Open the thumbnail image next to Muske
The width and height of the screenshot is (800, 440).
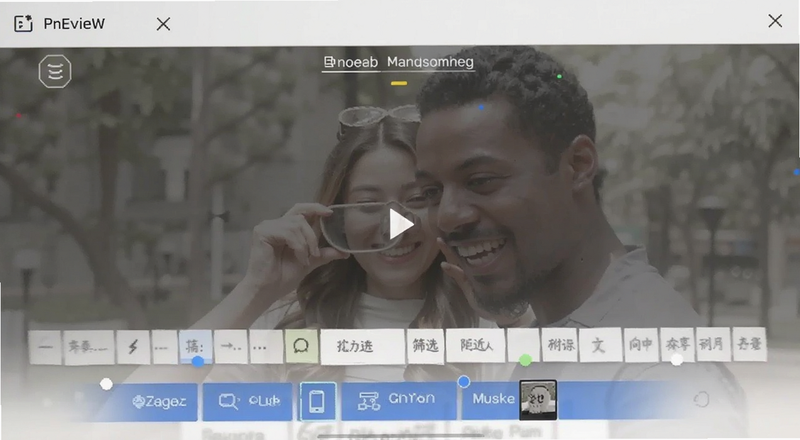coord(538,400)
